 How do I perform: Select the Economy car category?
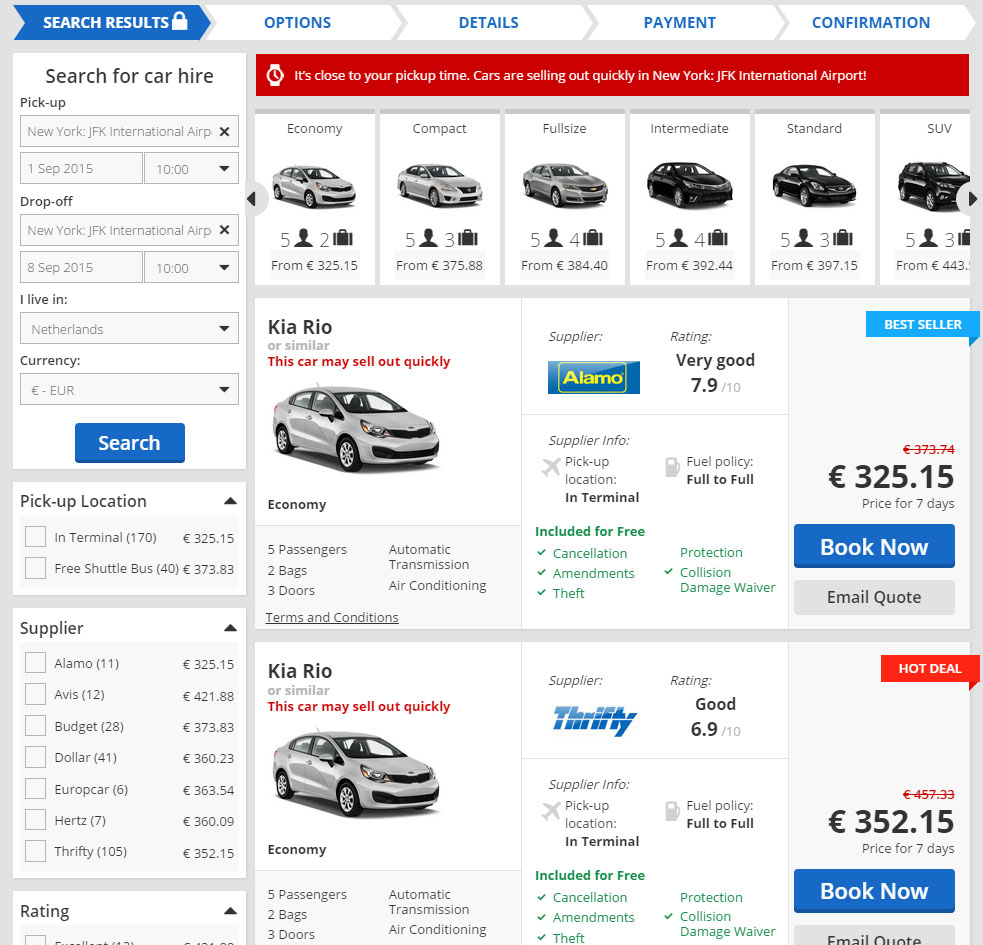(315, 198)
